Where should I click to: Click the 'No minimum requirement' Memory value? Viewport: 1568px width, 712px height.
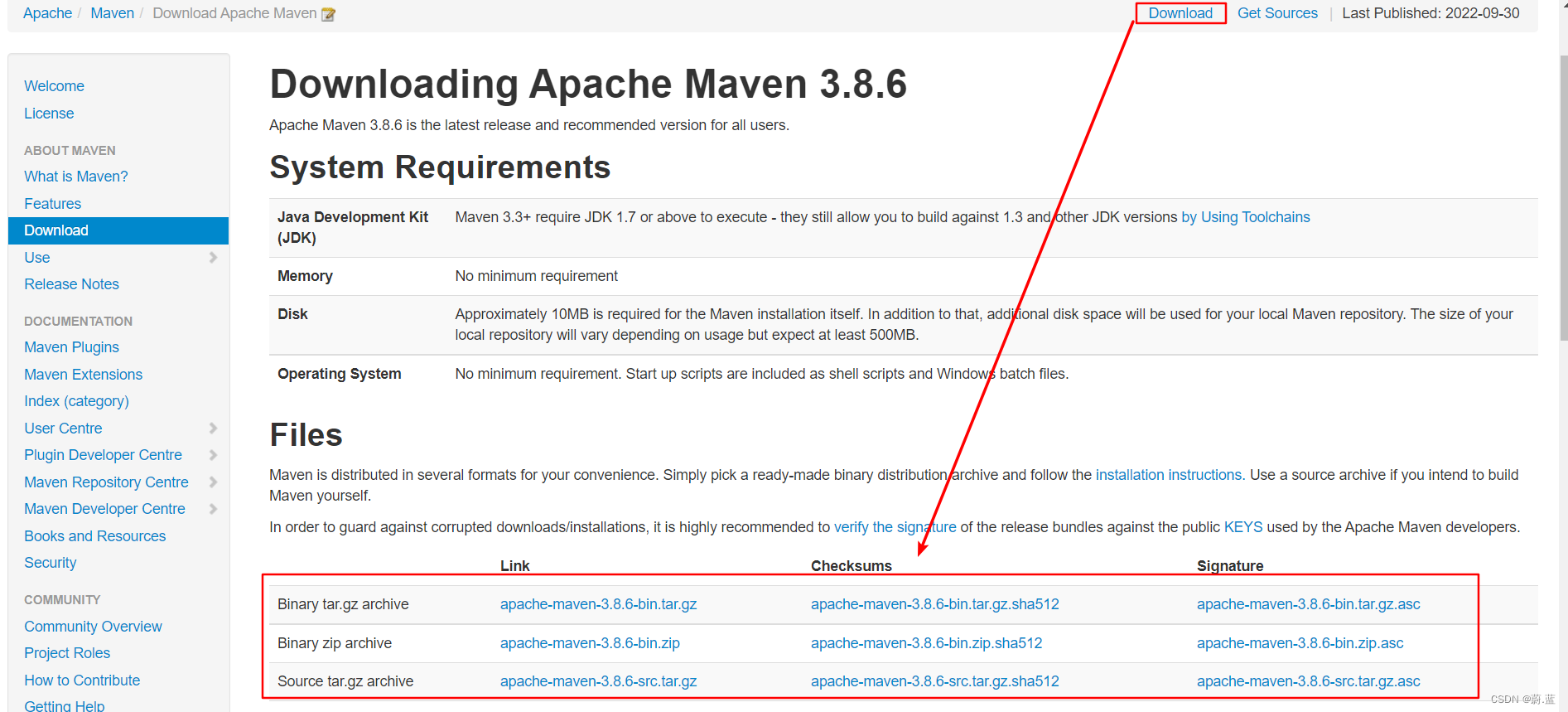click(536, 276)
